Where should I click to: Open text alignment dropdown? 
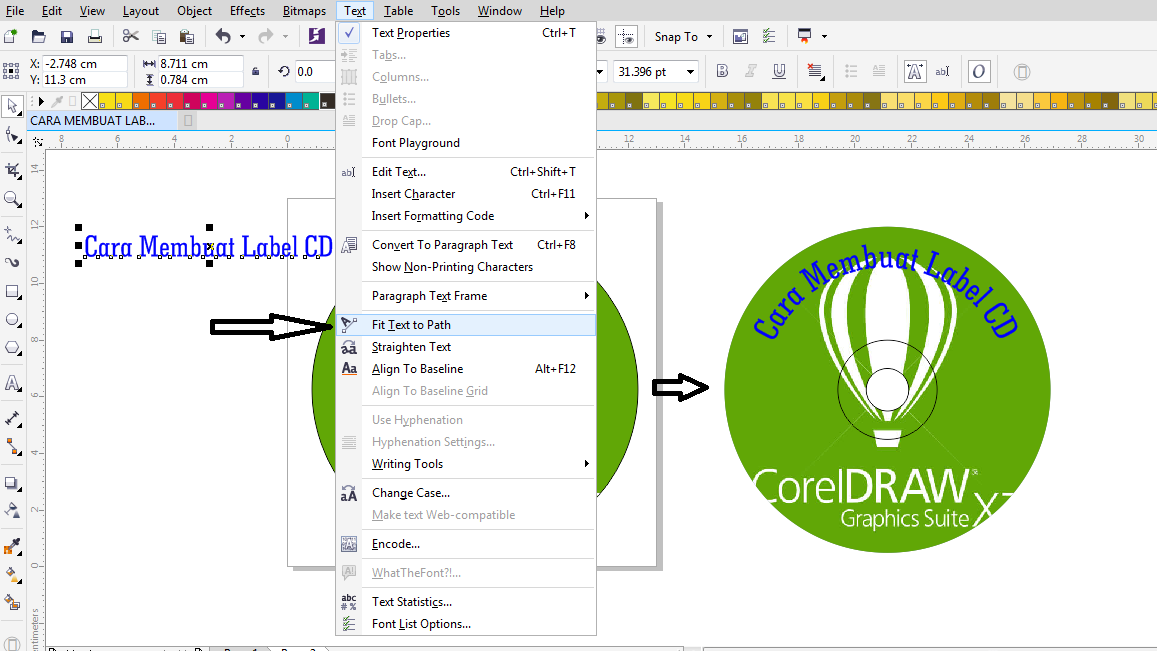(815, 72)
